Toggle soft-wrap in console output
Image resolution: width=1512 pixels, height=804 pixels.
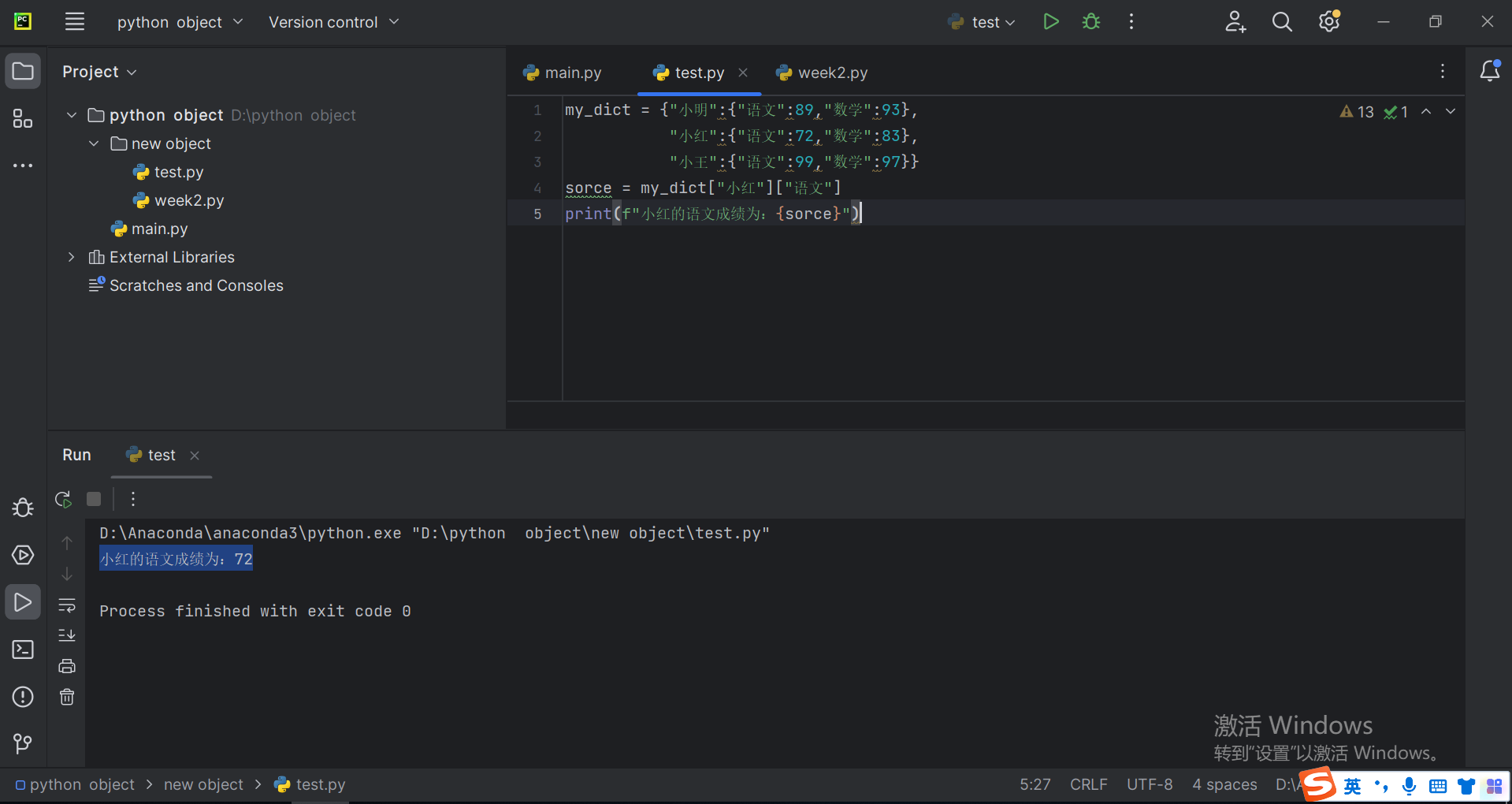tap(67, 605)
